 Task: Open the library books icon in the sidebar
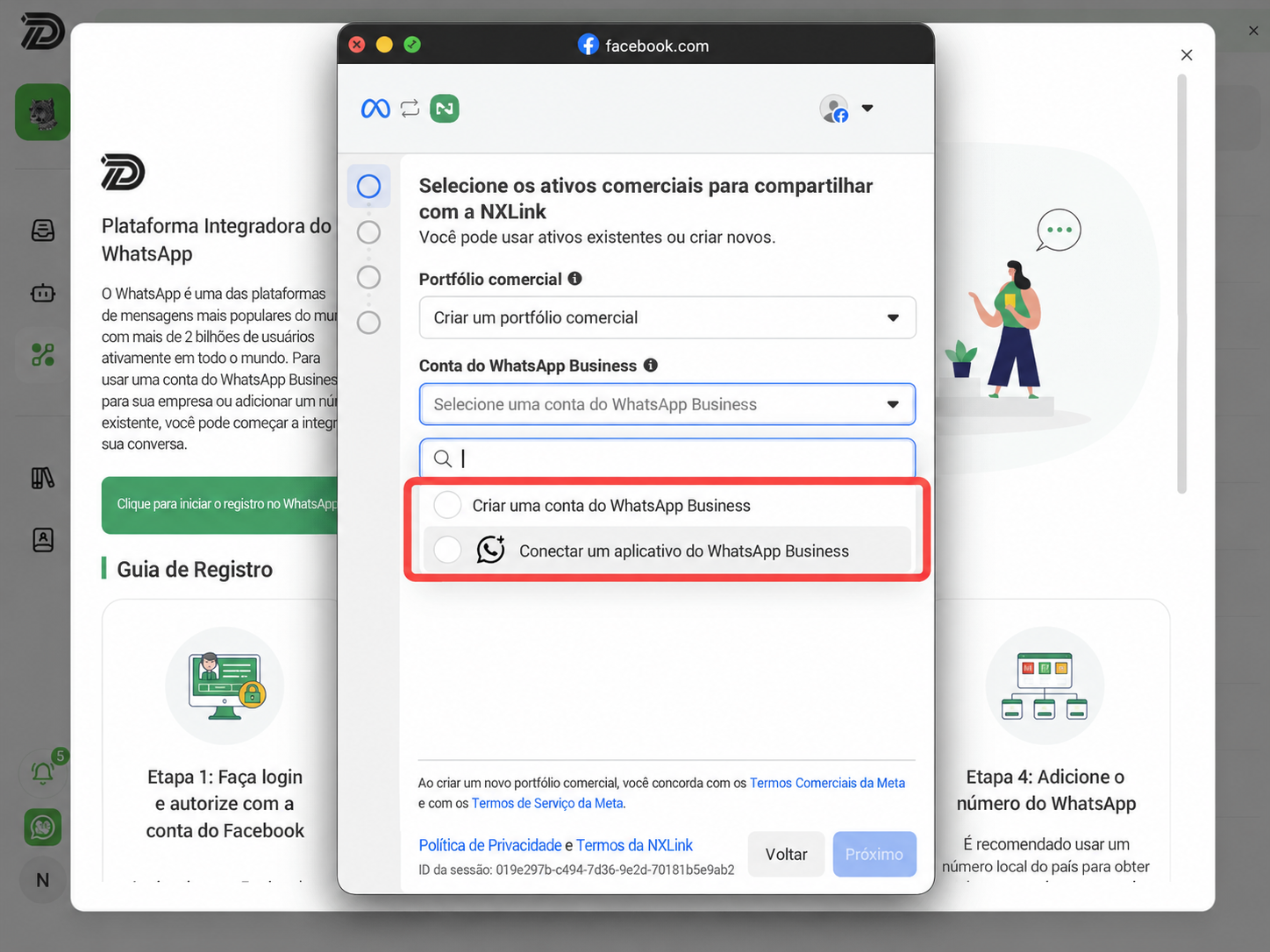(43, 478)
